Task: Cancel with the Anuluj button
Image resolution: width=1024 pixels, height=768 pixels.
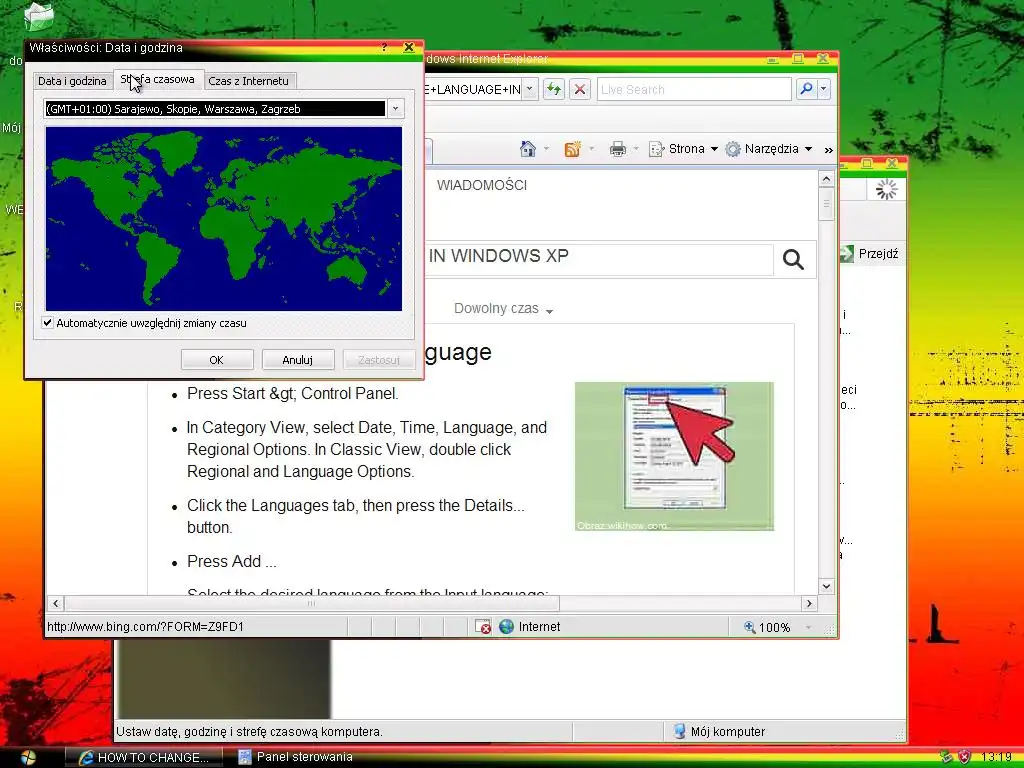Action: pos(298,360)
